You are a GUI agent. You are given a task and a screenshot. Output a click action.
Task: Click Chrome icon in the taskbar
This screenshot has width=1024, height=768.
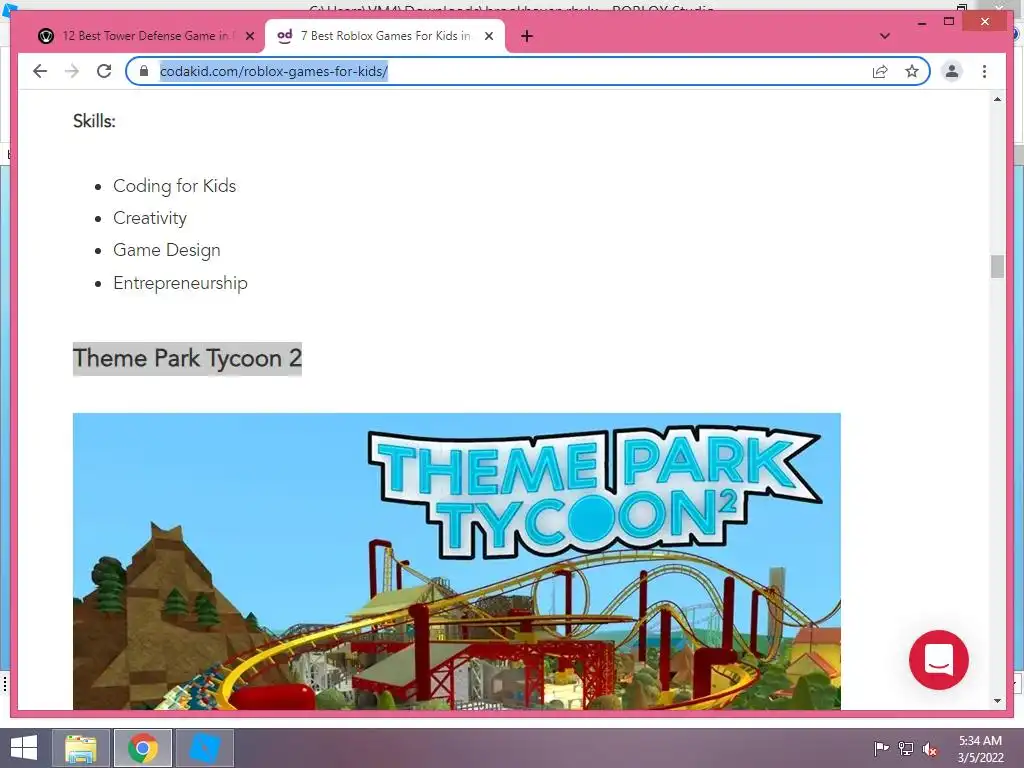(x=143, y=748)
